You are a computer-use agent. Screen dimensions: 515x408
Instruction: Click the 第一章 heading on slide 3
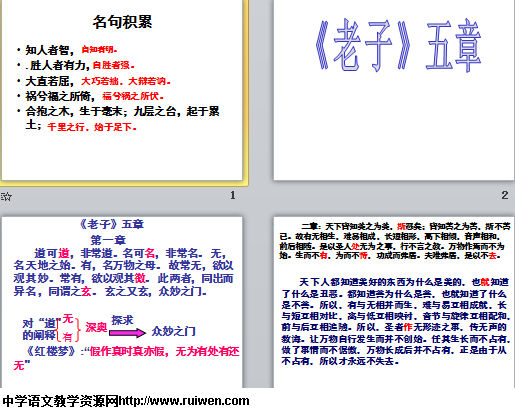pos(108,240)
